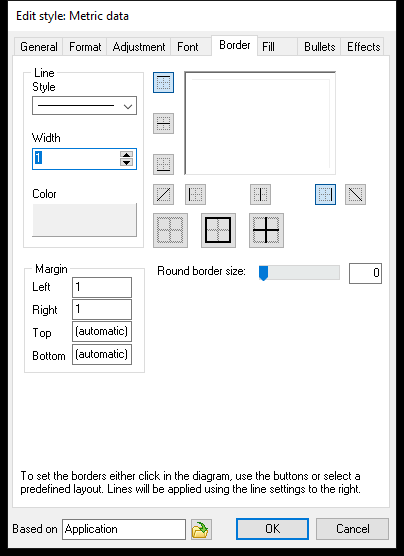Toggle the right border line button

click(x=325, y=194)
